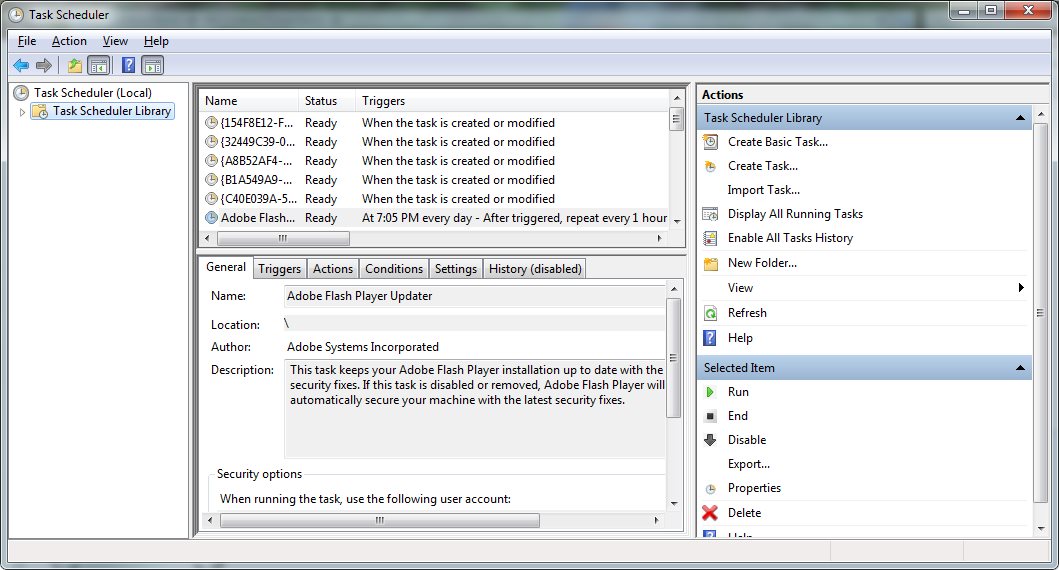The image size is (1059, 570).
Task: Sort tasks by the Status column header
Action: coord(327,101)
